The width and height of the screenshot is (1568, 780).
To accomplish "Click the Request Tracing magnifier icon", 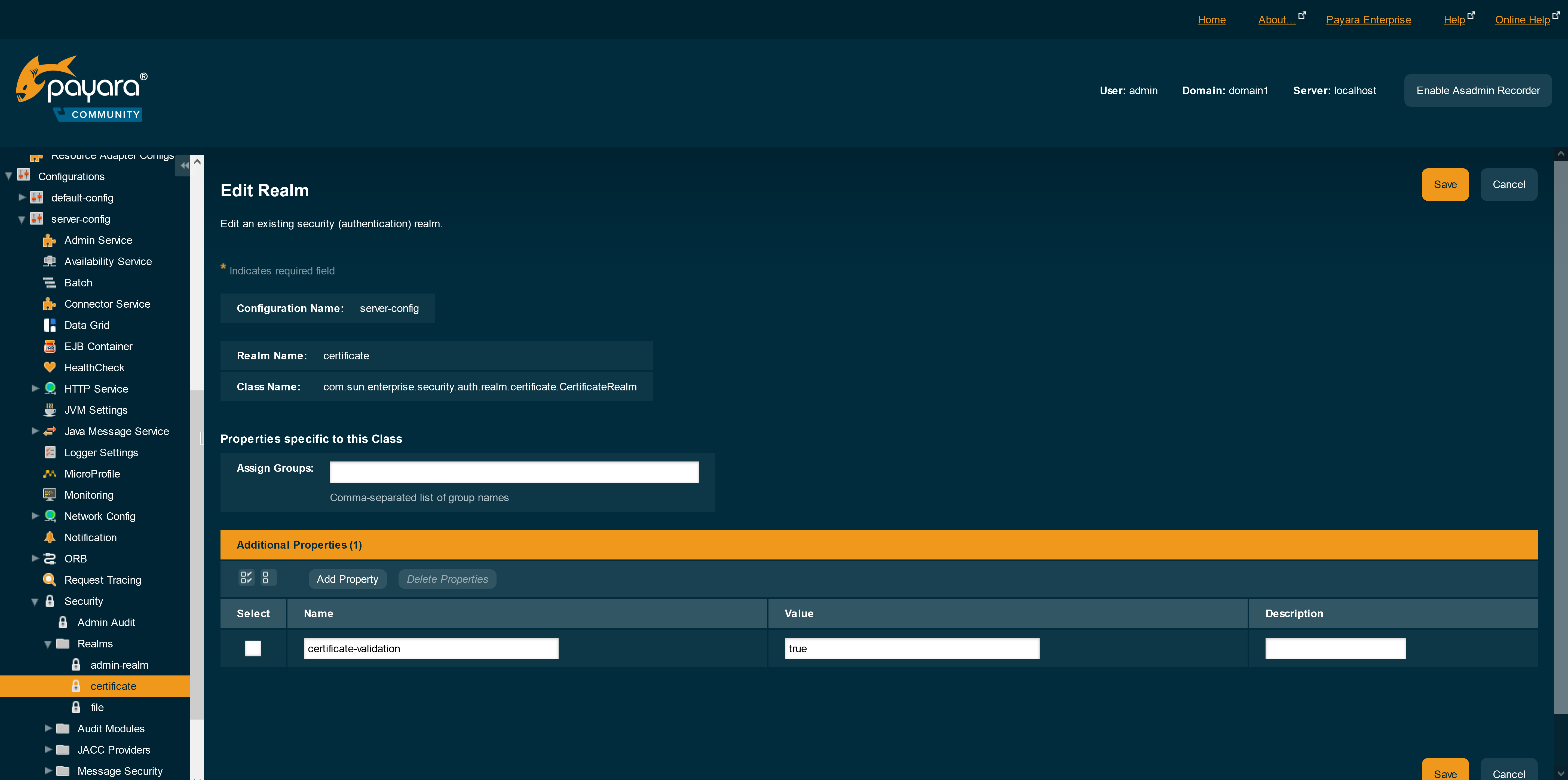I will pyautogui.click(x=49, y=580).
